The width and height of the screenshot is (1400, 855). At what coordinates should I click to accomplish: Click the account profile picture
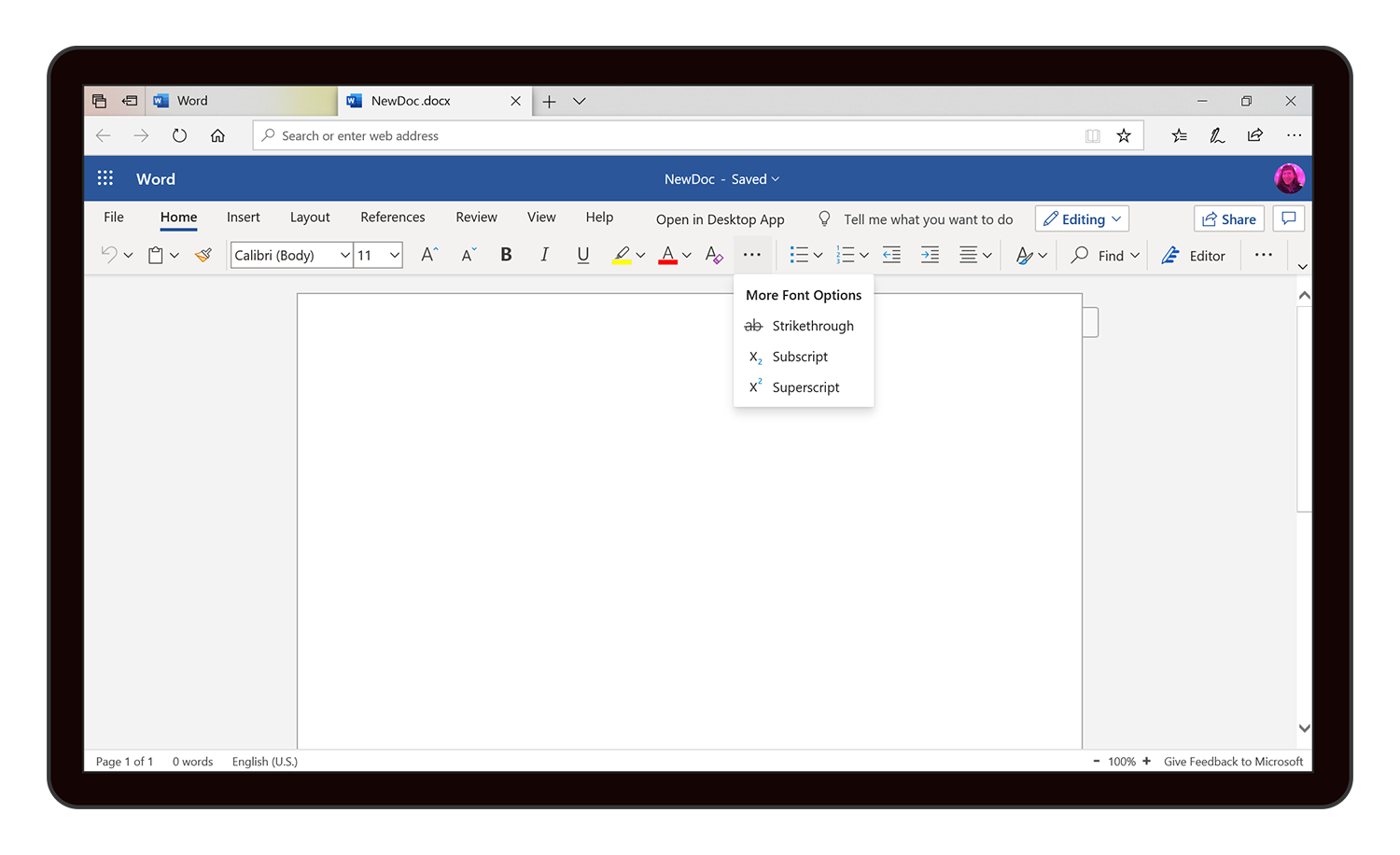tap(1290, 178)
